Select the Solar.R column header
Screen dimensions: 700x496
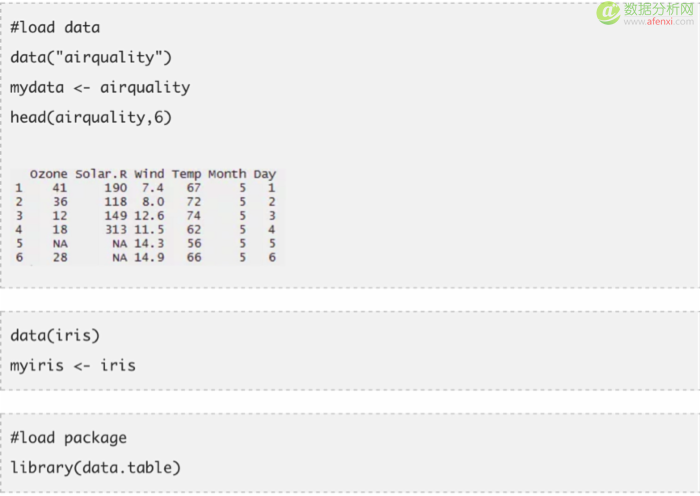[x=101, y=174]
